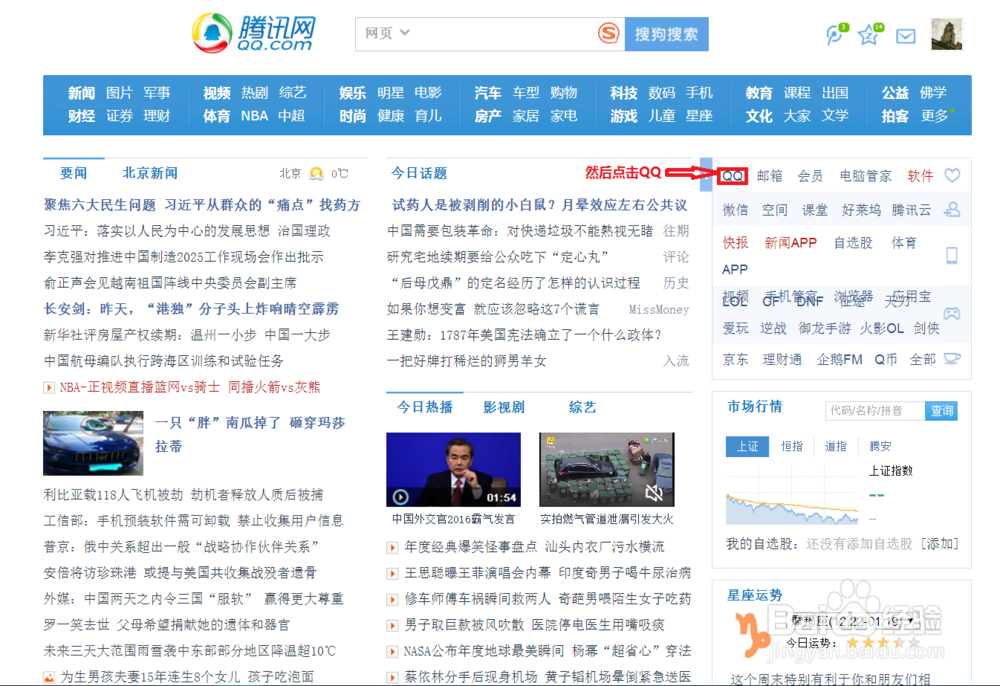Open the user avatar at top right

coord(946,33)
